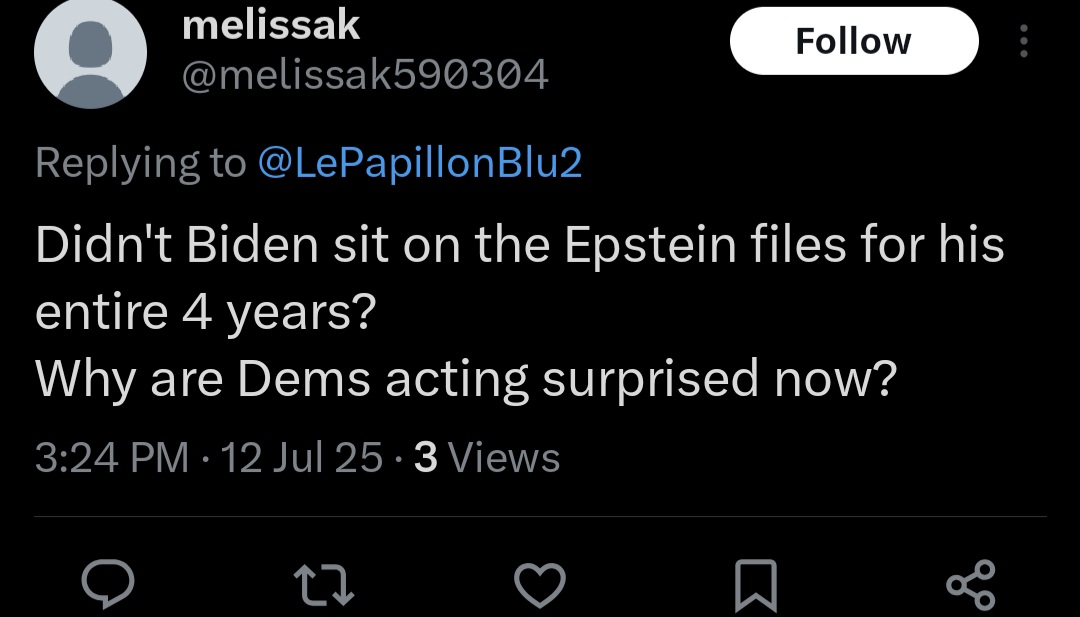Tap the reply speech bubble icon
This screenshot has height=617, width=1080.
(x=107, y=584)
